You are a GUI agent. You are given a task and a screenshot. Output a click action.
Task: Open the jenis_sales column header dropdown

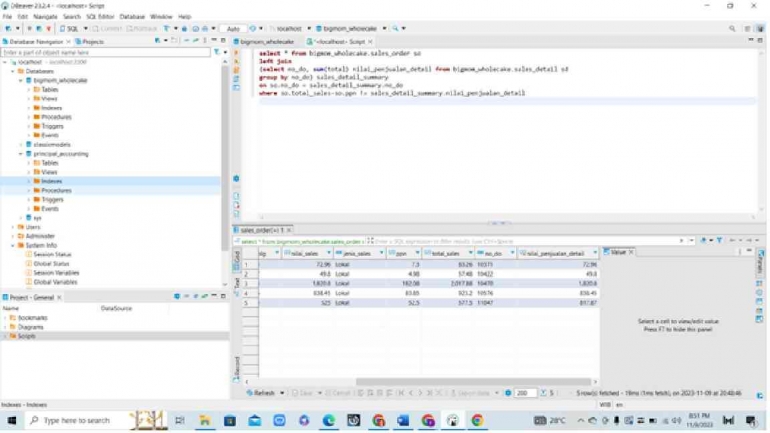381,253
